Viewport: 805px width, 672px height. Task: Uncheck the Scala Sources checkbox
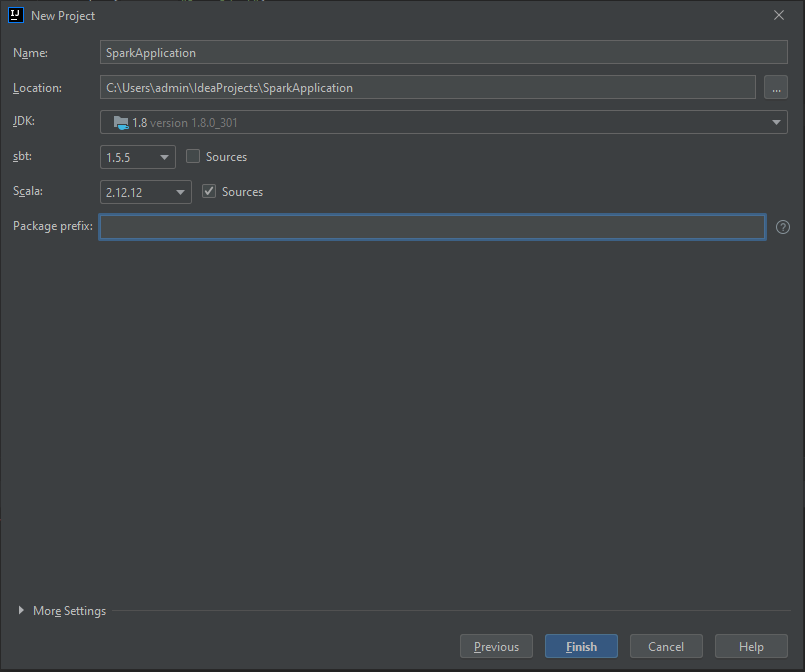pyautogui.click(x=209, y=192)
